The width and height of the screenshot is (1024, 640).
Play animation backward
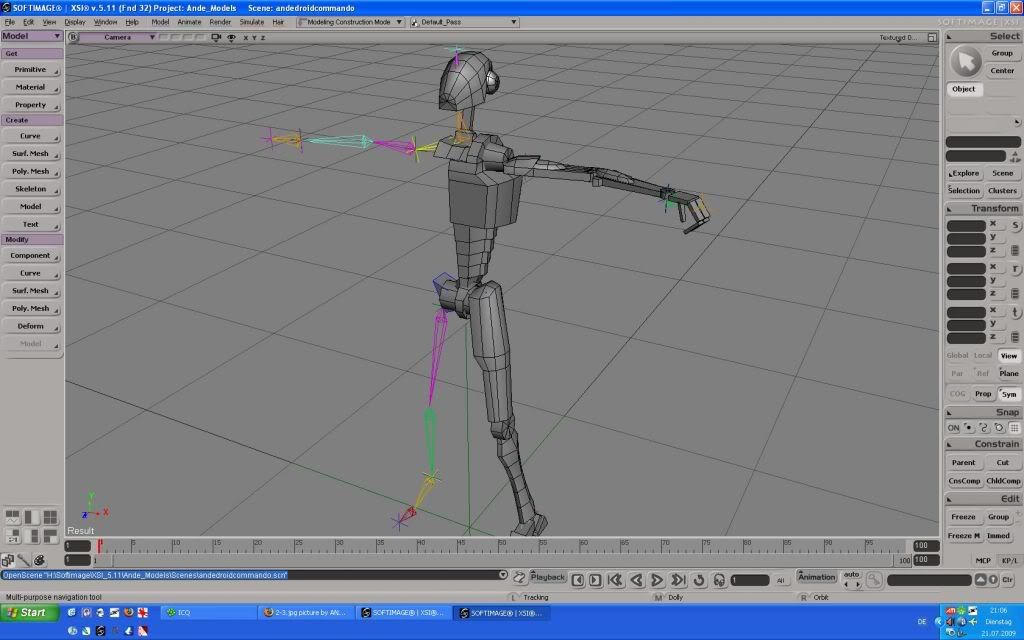pyautogui.click(x=636, y=580)
